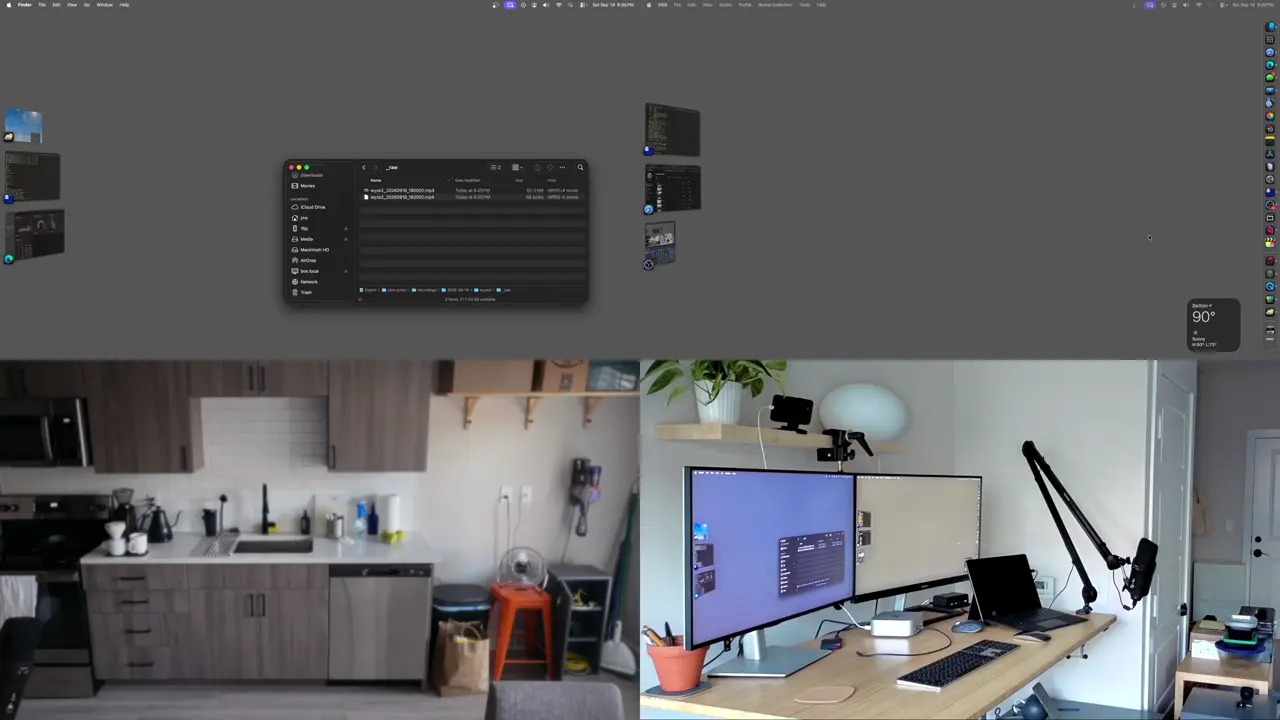This screenshot has width=1280, height=720.
Task: Click the Finder search magnifier icon
Action: tap(580, 167)
